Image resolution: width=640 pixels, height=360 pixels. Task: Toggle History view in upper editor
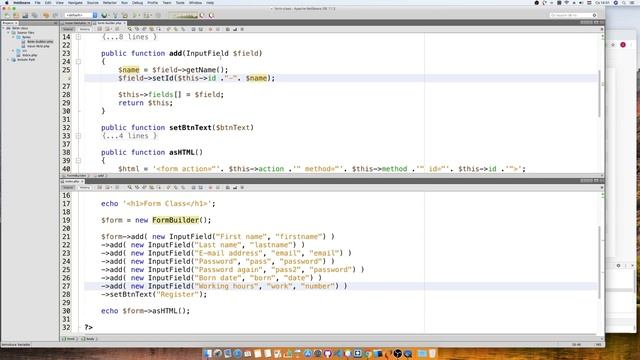84,29
